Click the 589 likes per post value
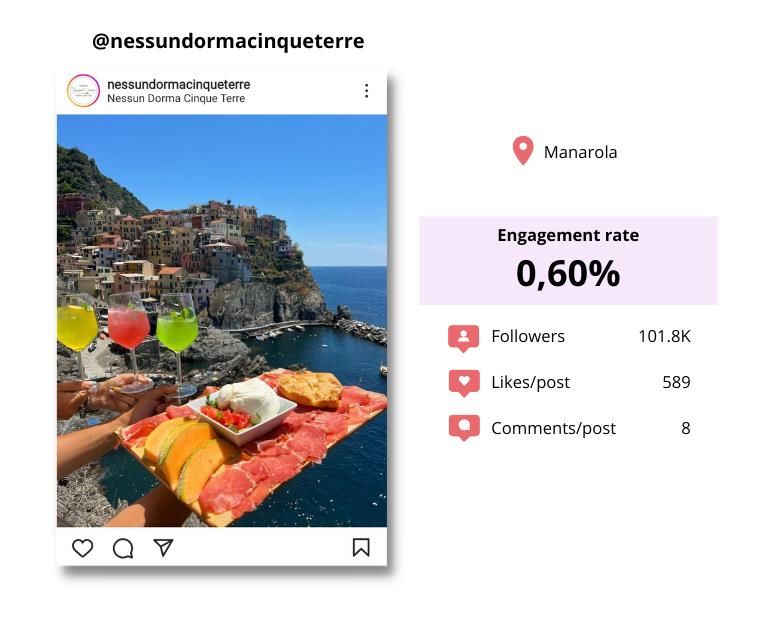The image size is (780, 632). tap(676, 382)
